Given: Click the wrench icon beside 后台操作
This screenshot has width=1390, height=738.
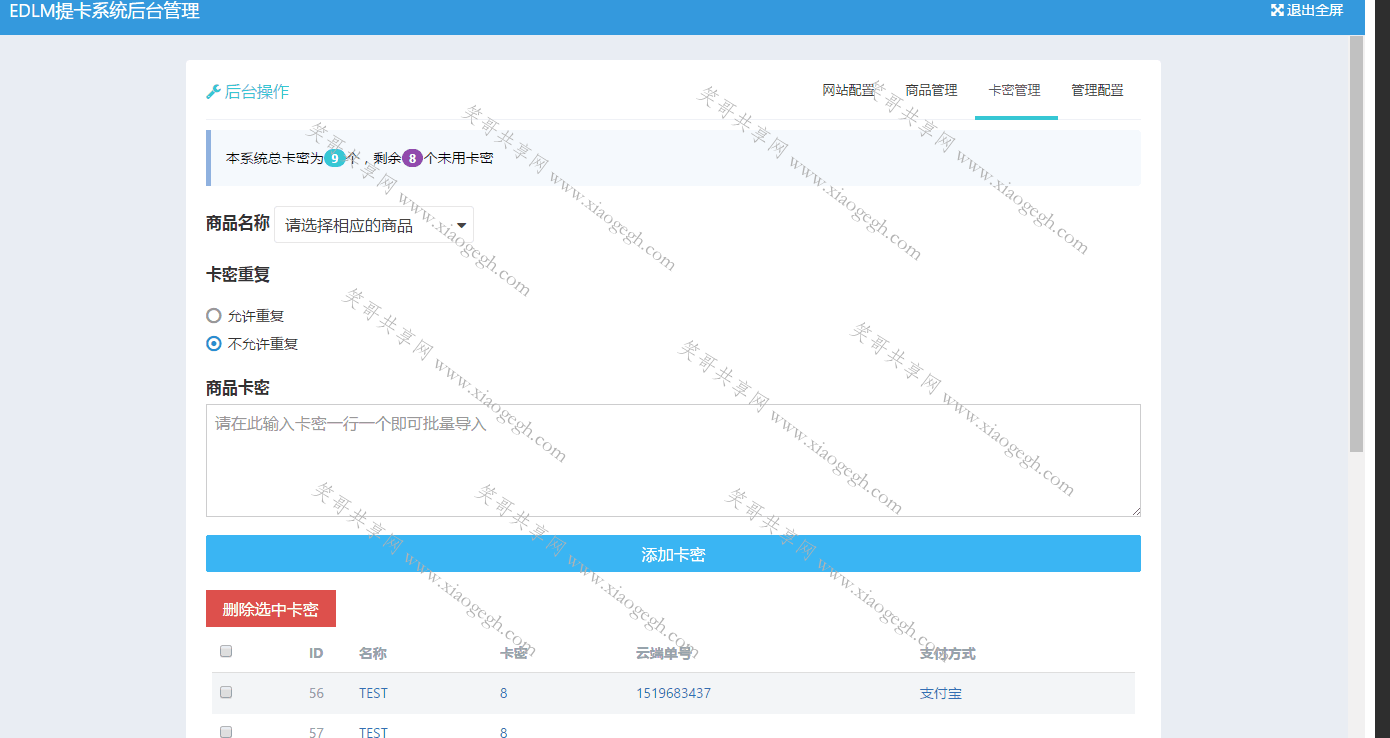Looking at the screenshot, I should point(213,92).
